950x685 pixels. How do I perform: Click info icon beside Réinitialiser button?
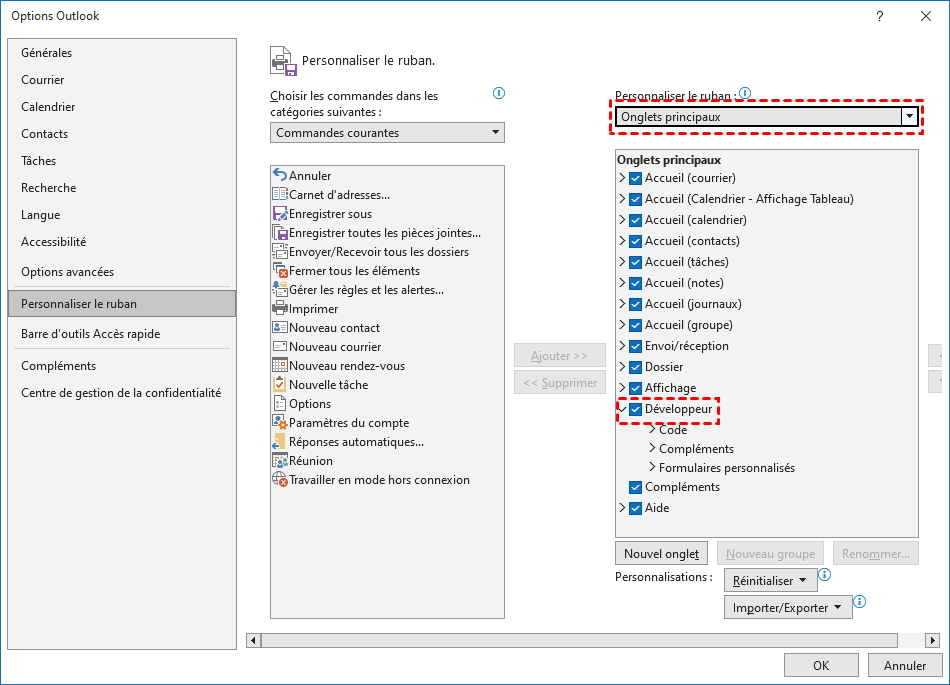[x=825, y=574]
